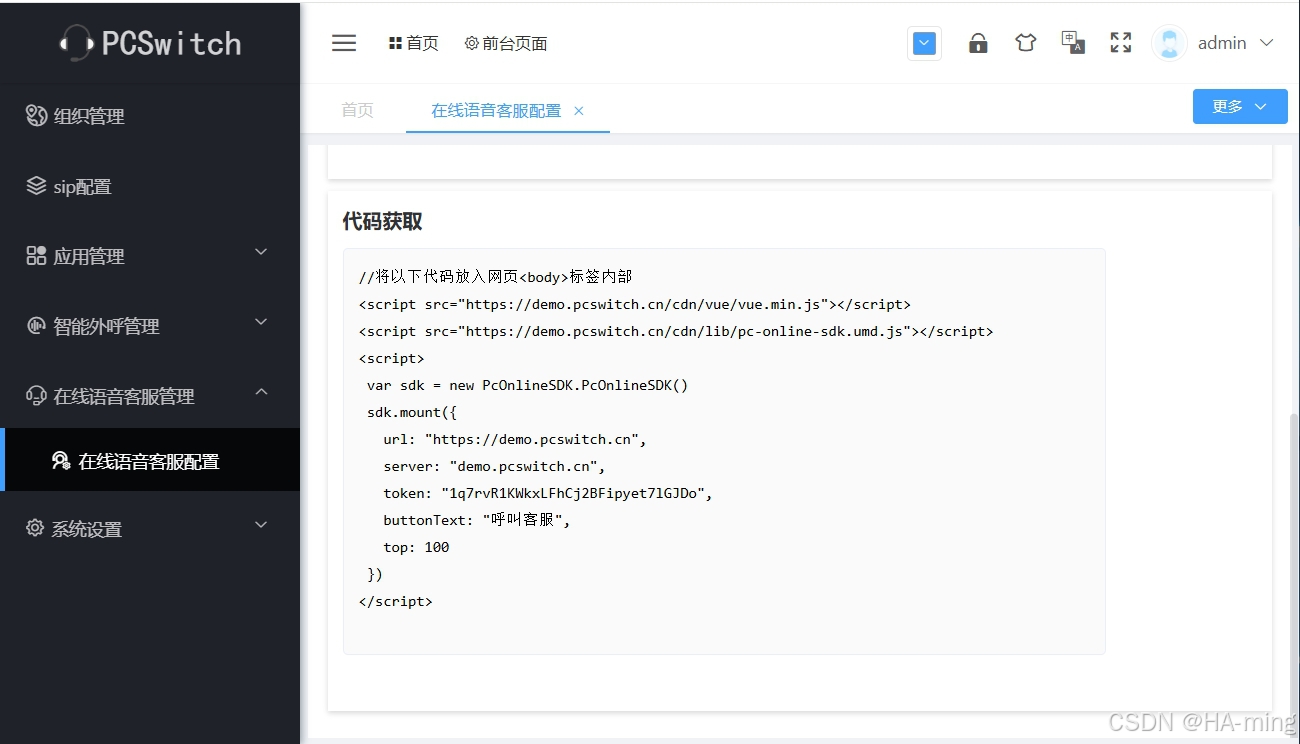The width and height of the screenshot is (1300, 744).
Task: Toggle fullscreen mode icon
Action: (1121, 43)
